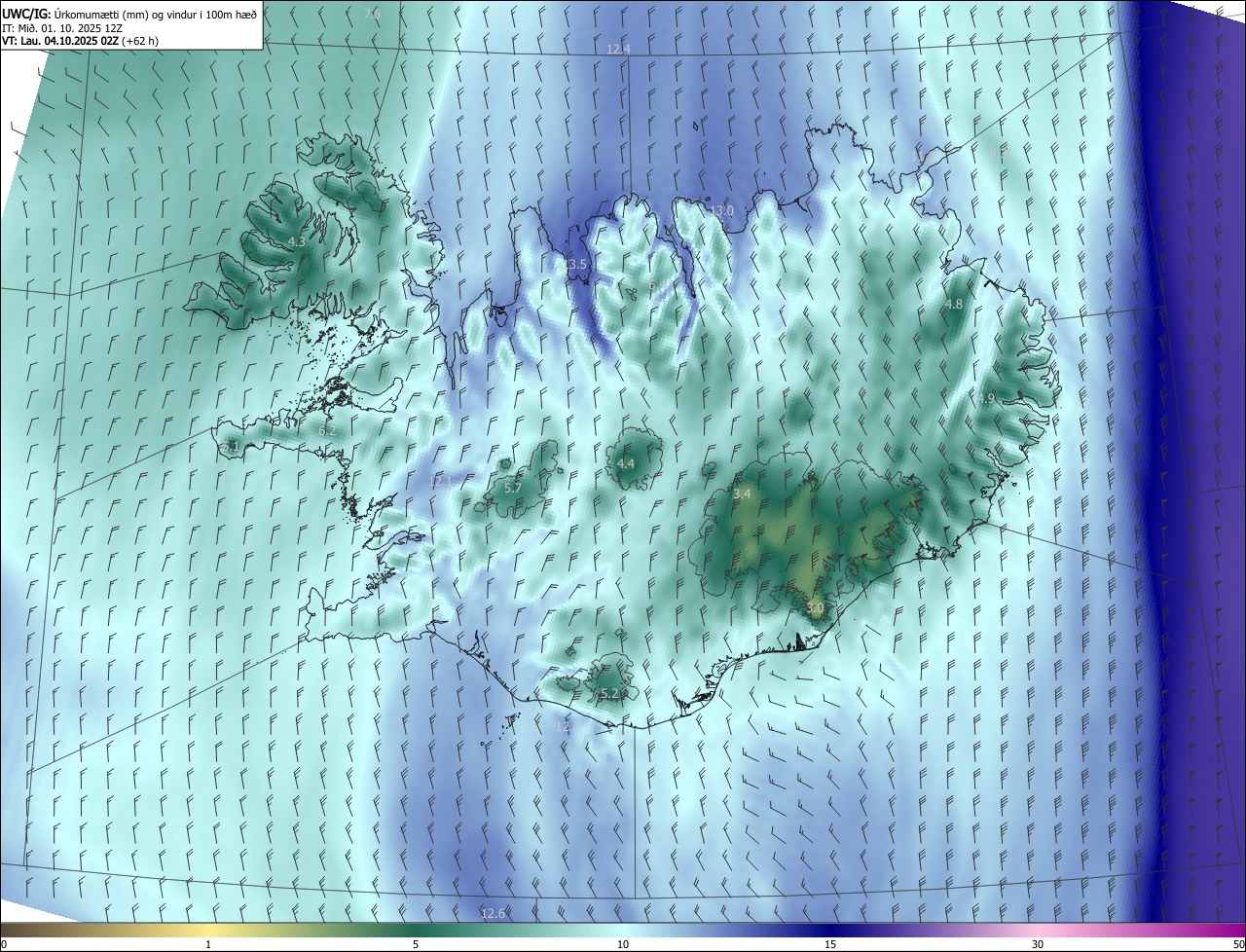Viewport: 1246px width, 952px height.
Task: Click the 3.0 value near southeast coast
Action: point(816,608)
